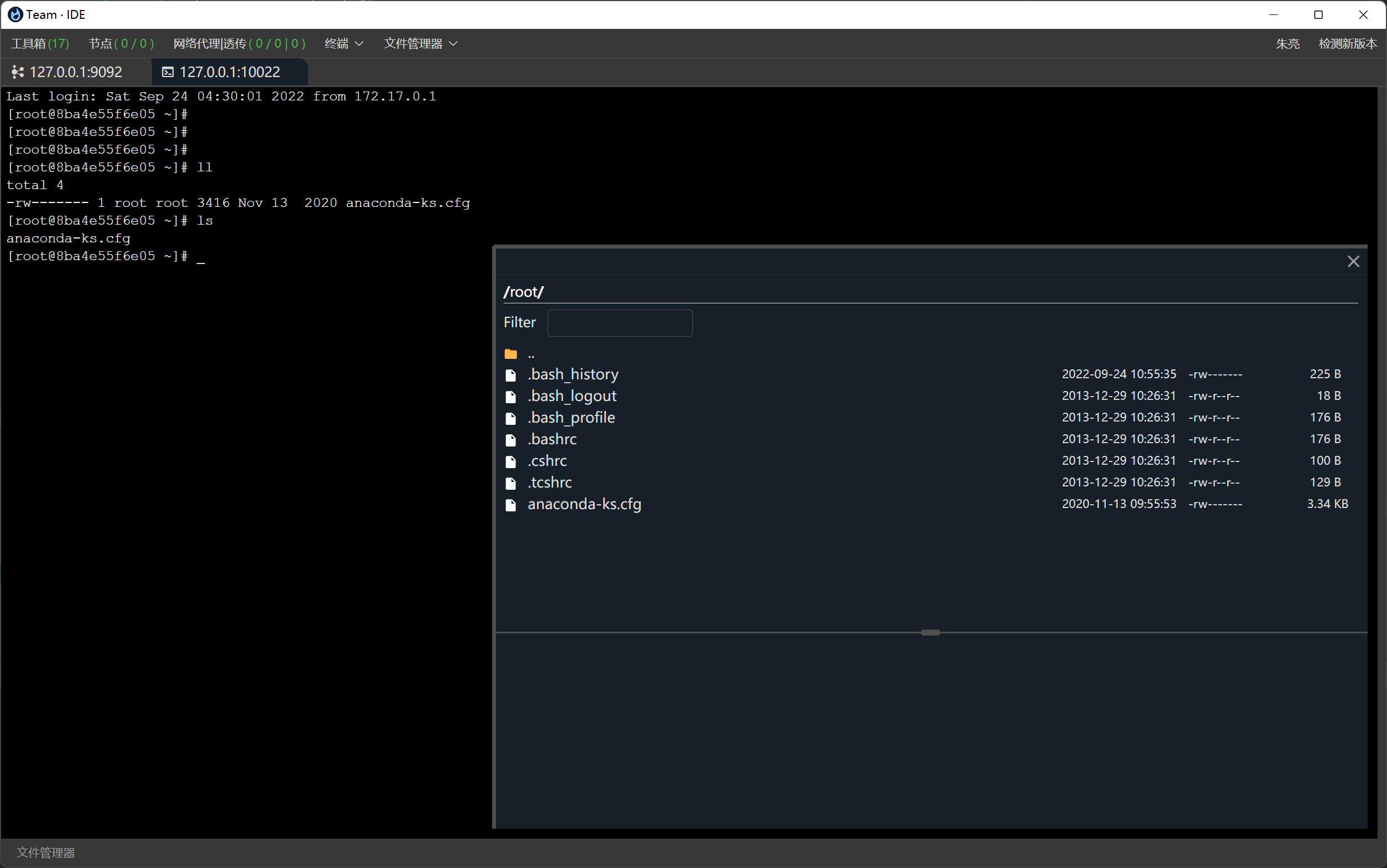Open the 节点 menu

click(x=121, y=44)
